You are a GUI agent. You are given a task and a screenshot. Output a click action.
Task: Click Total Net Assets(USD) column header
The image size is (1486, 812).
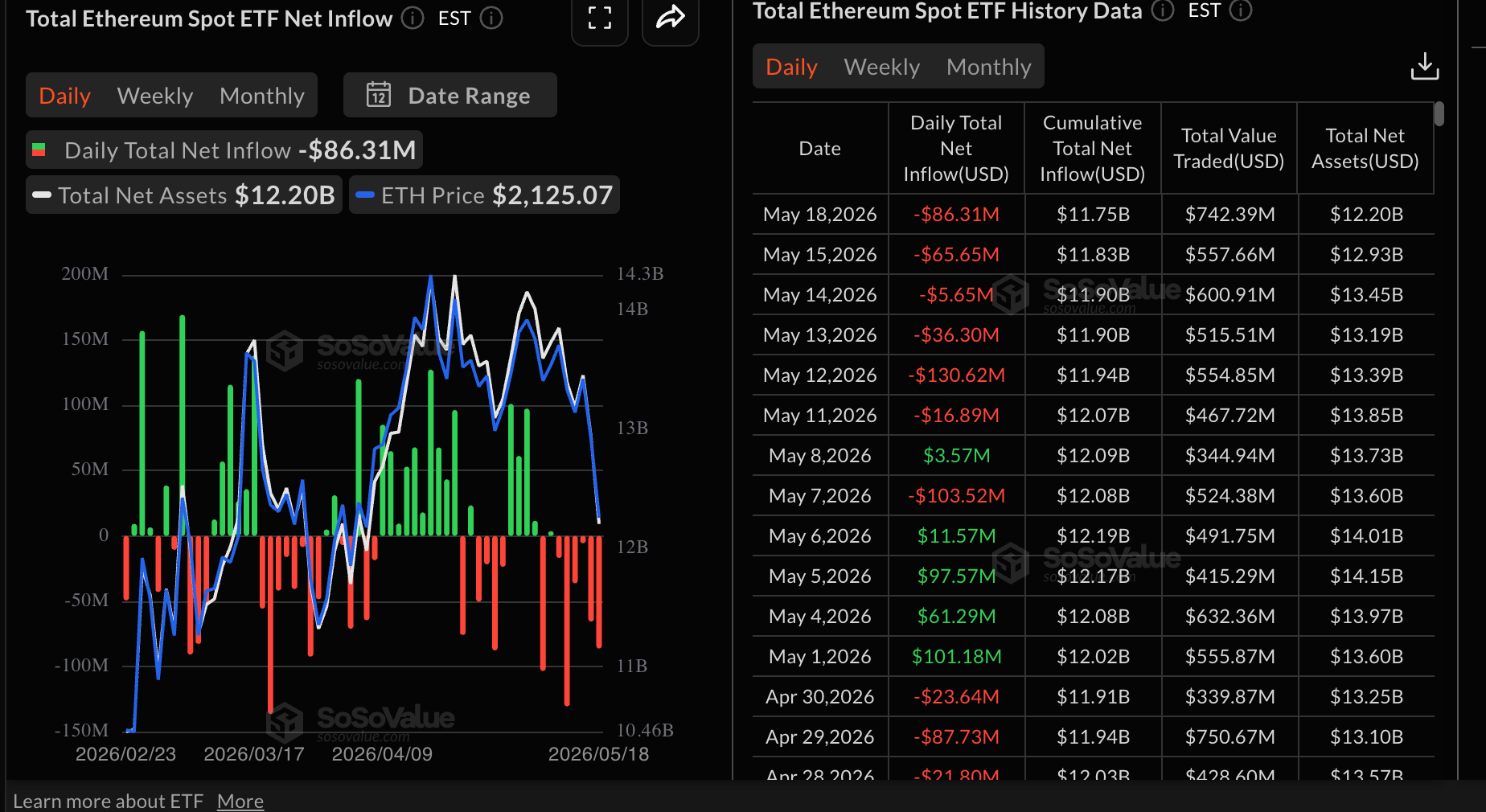(1365, 148)
